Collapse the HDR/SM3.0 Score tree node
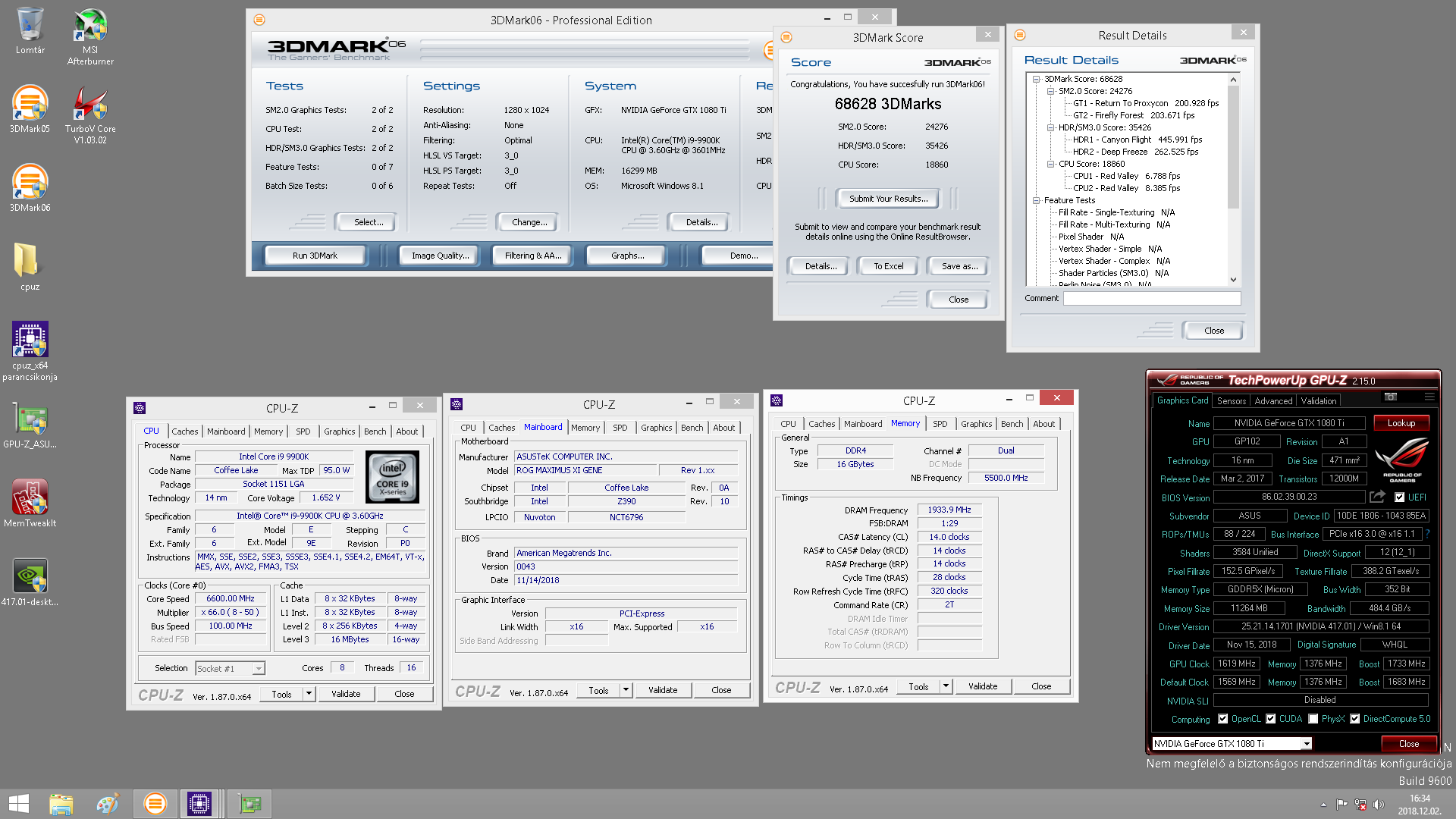 click(x=1051, y=127)
